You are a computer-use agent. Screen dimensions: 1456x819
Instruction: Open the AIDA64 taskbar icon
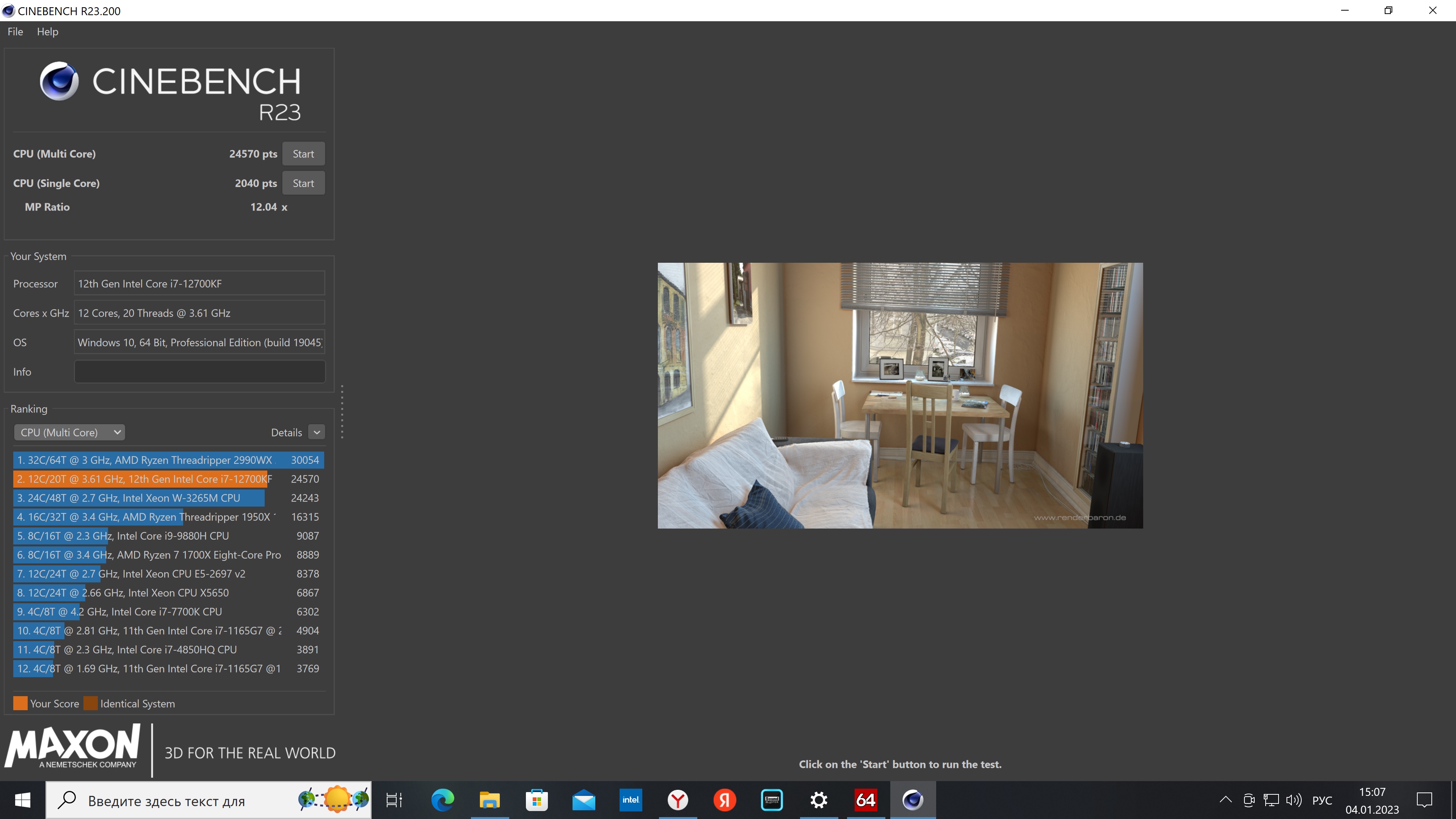(x=865, y=800)
